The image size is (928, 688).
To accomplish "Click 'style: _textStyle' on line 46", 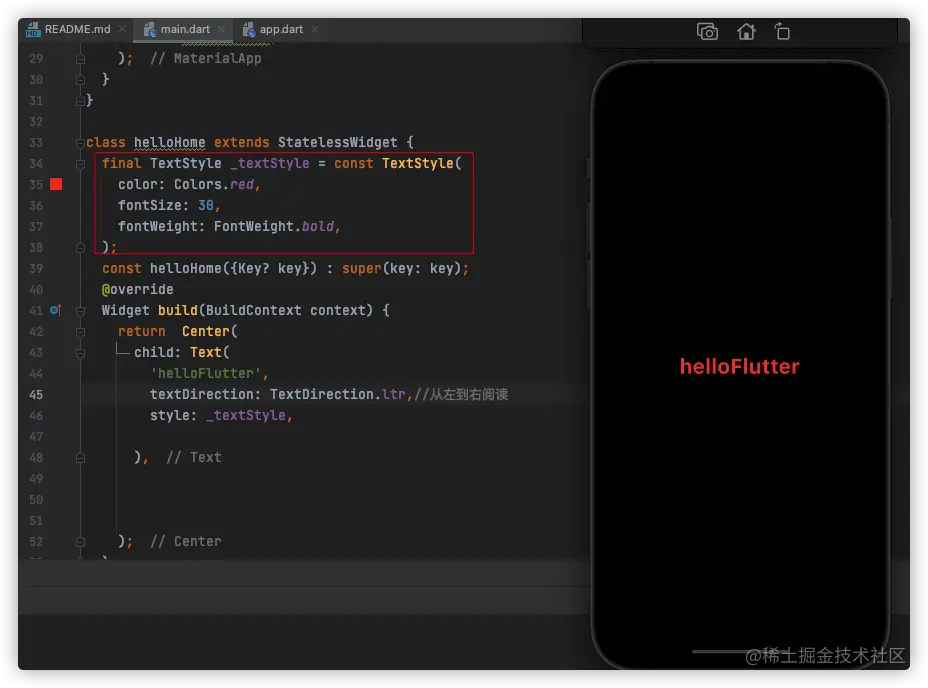I will point(218,416).
